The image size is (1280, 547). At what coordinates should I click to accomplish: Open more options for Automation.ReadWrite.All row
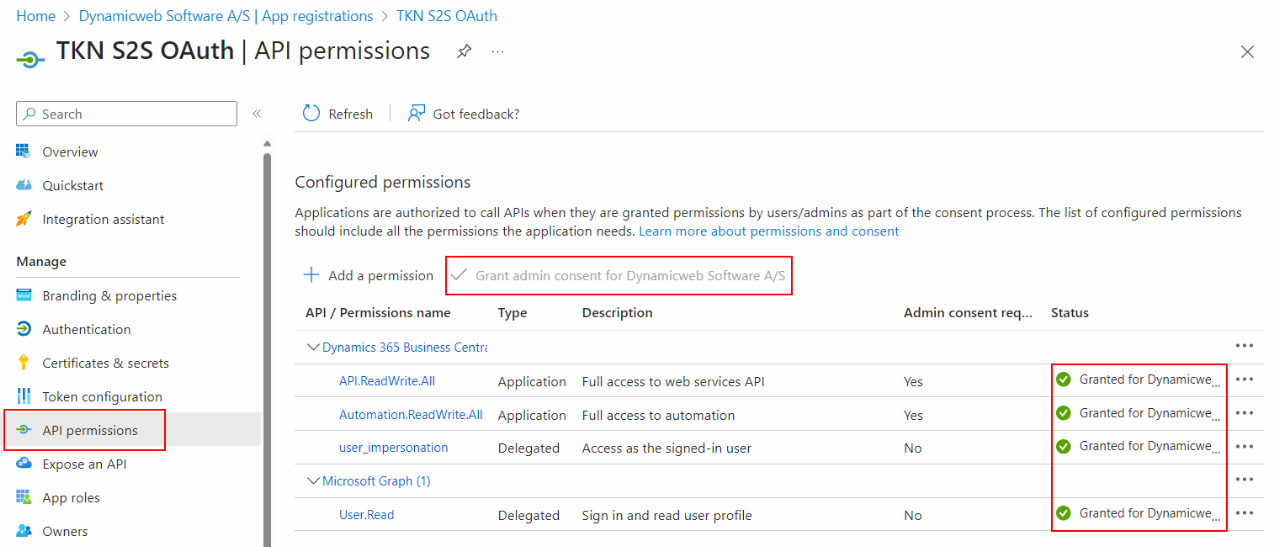tap(1244, 413)
